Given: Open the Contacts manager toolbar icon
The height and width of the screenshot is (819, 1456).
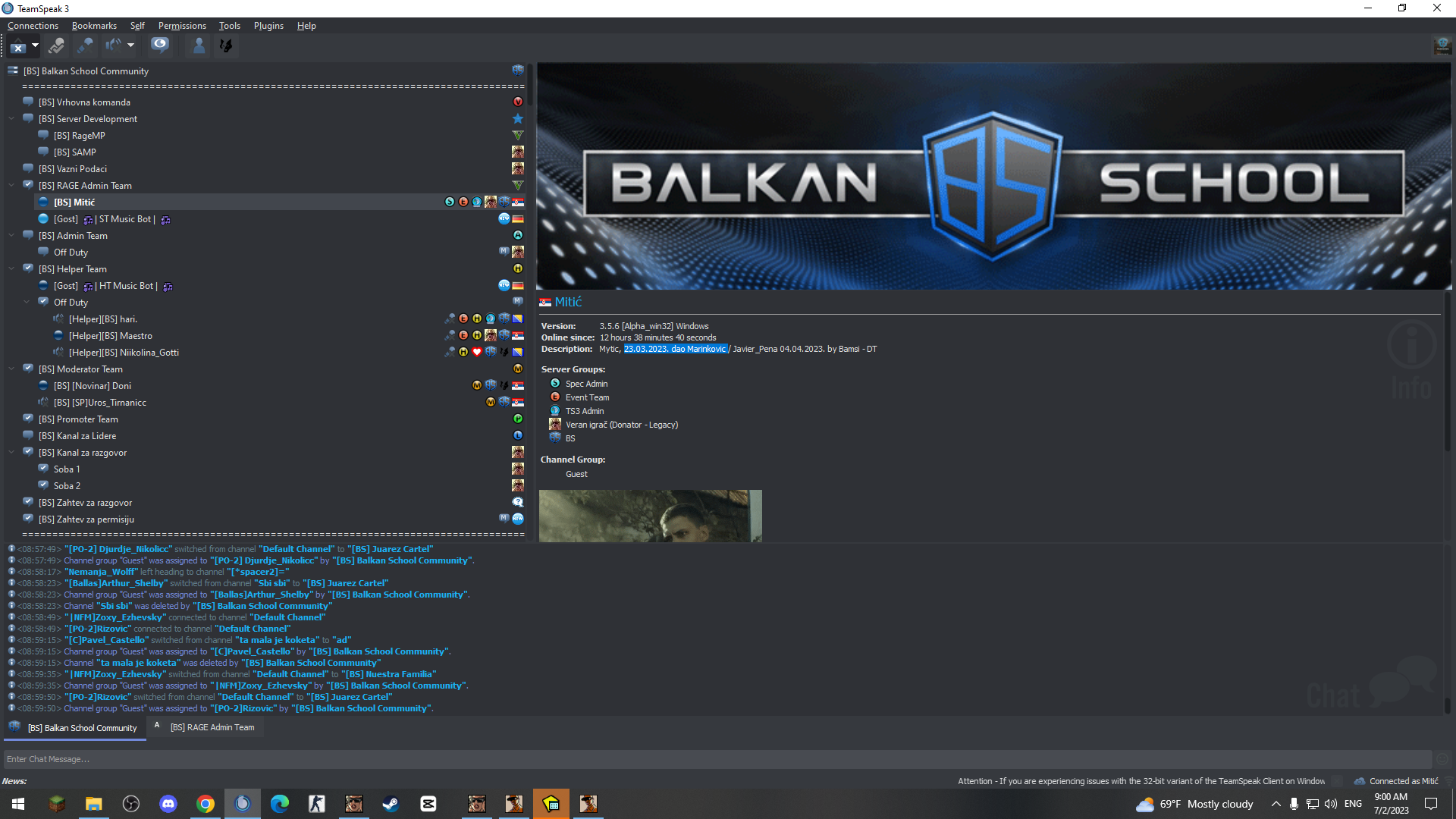Looking at the screenshot, I should click(199, 46).
